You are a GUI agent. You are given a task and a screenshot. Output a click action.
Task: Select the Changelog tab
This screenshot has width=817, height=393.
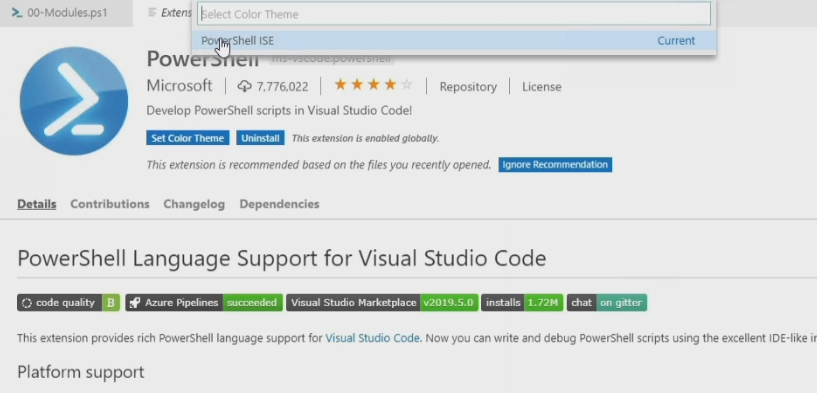(194, 204)
